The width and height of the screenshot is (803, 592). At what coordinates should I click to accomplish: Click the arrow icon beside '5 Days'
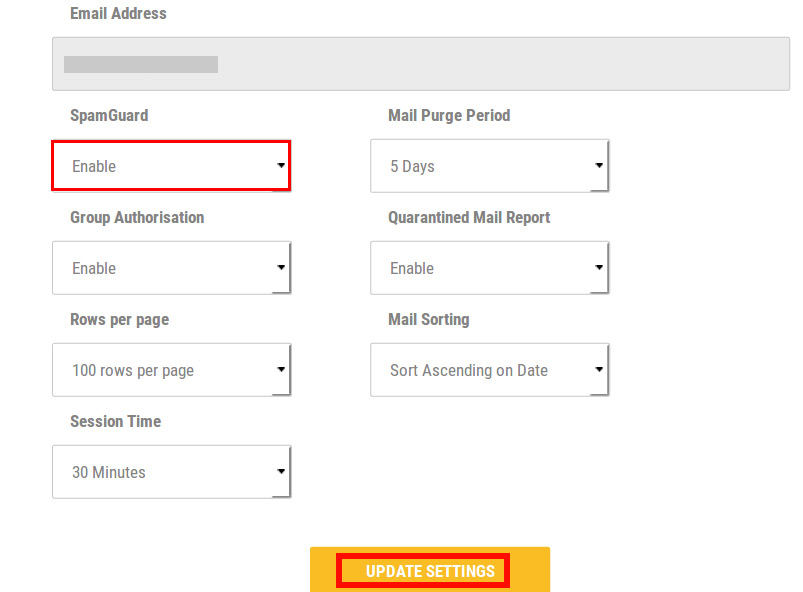coord(599,165)
